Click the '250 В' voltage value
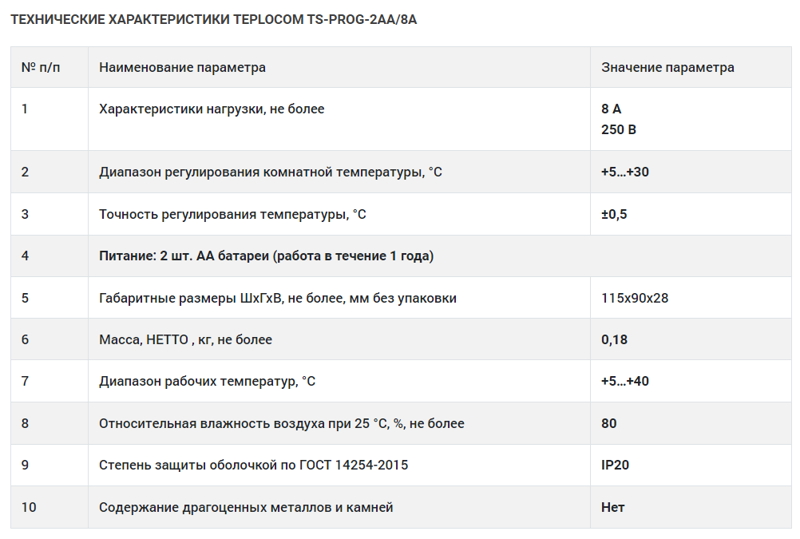This screenshot has height=539, width=800. (618, 130)
